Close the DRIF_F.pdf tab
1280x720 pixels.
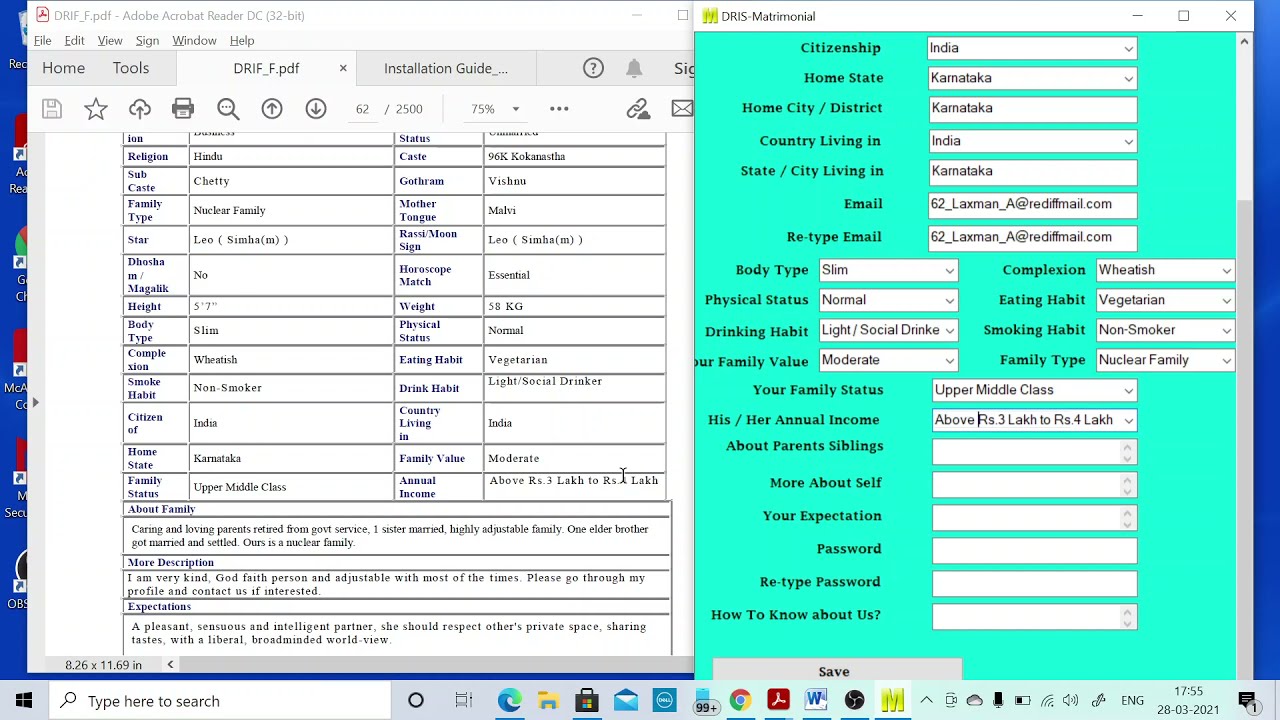(343, 68)
